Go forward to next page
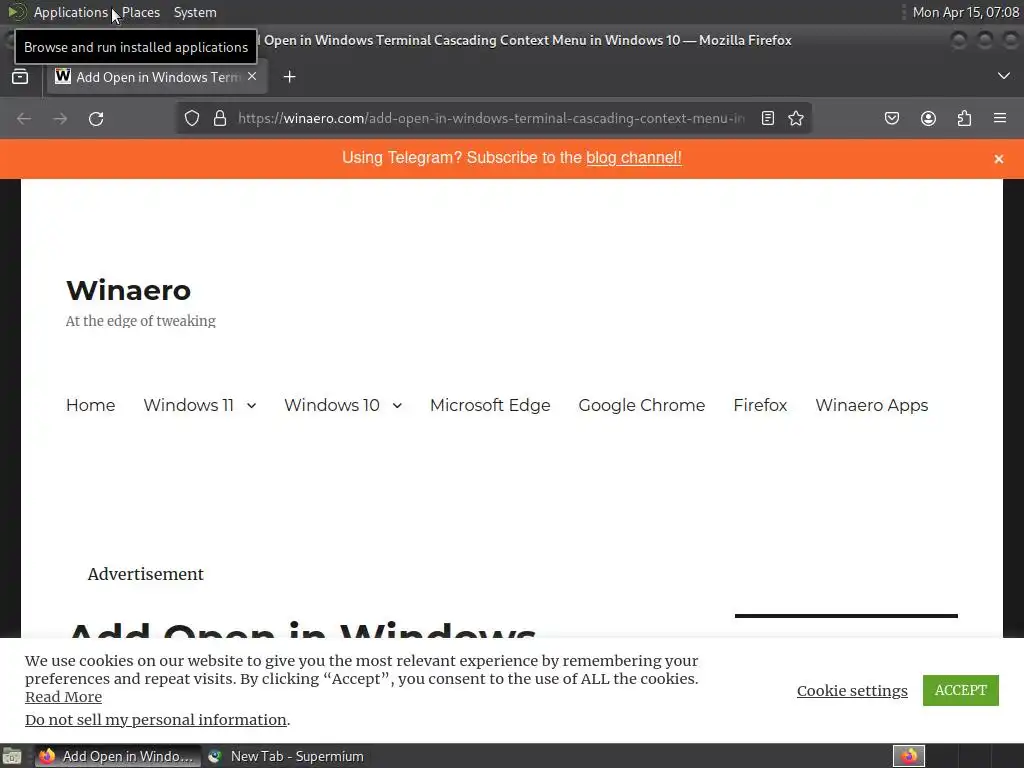Screen dimensions: 1024x768 point(60,118)
